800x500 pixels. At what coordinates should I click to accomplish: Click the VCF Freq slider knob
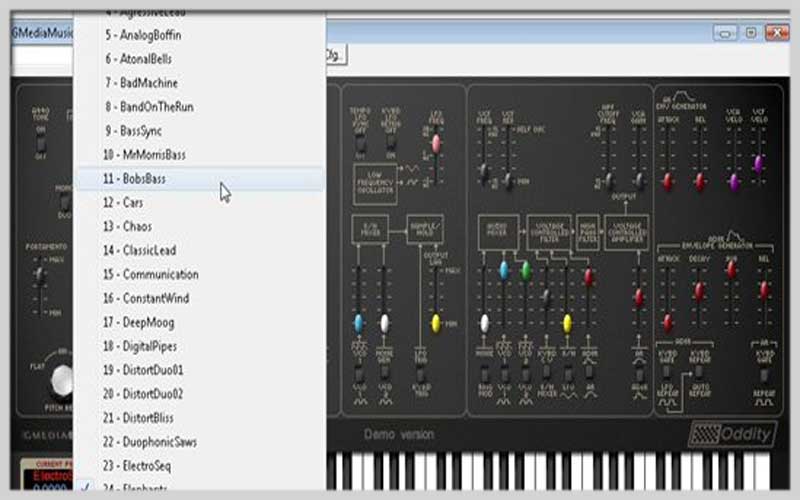pyautogui.click(x=484, y=172)
